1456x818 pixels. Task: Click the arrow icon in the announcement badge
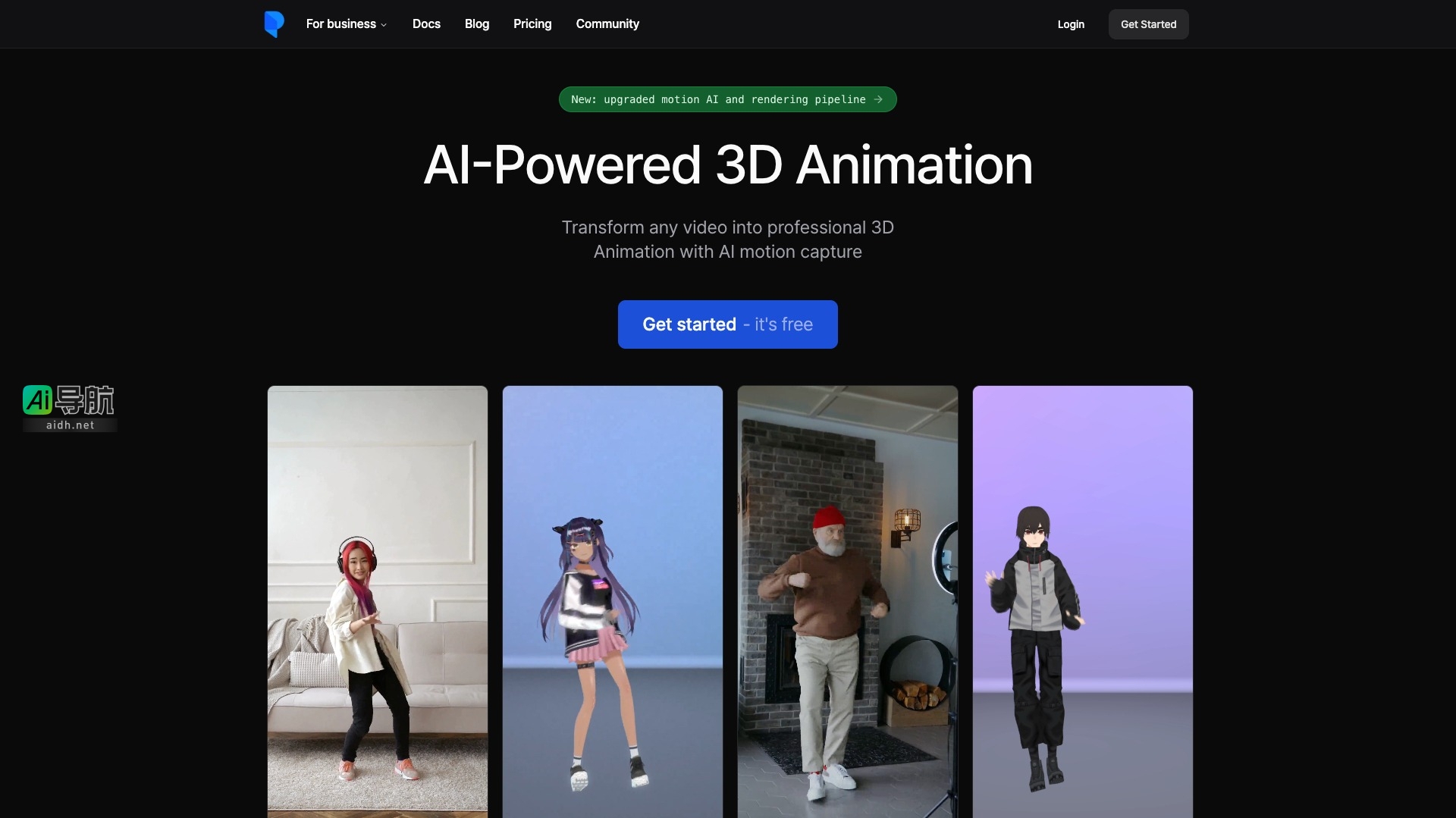[x=877, y=99]
